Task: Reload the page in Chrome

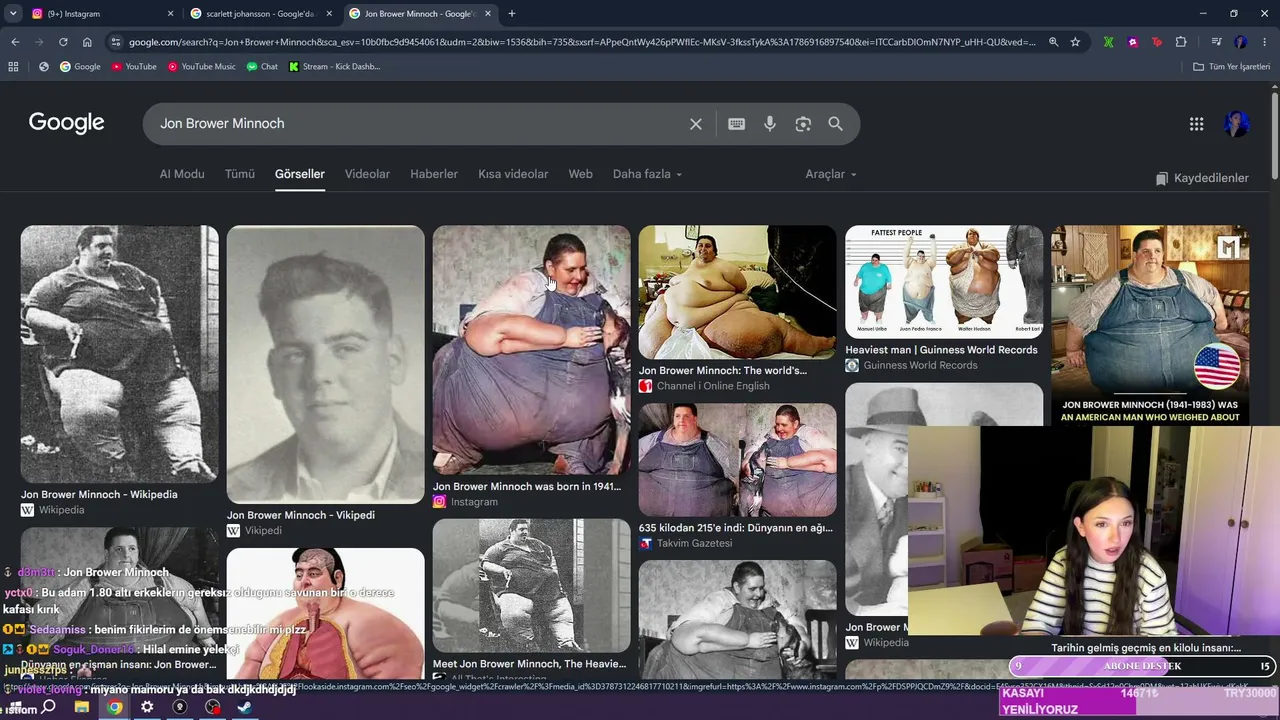Action: [63, 42]
